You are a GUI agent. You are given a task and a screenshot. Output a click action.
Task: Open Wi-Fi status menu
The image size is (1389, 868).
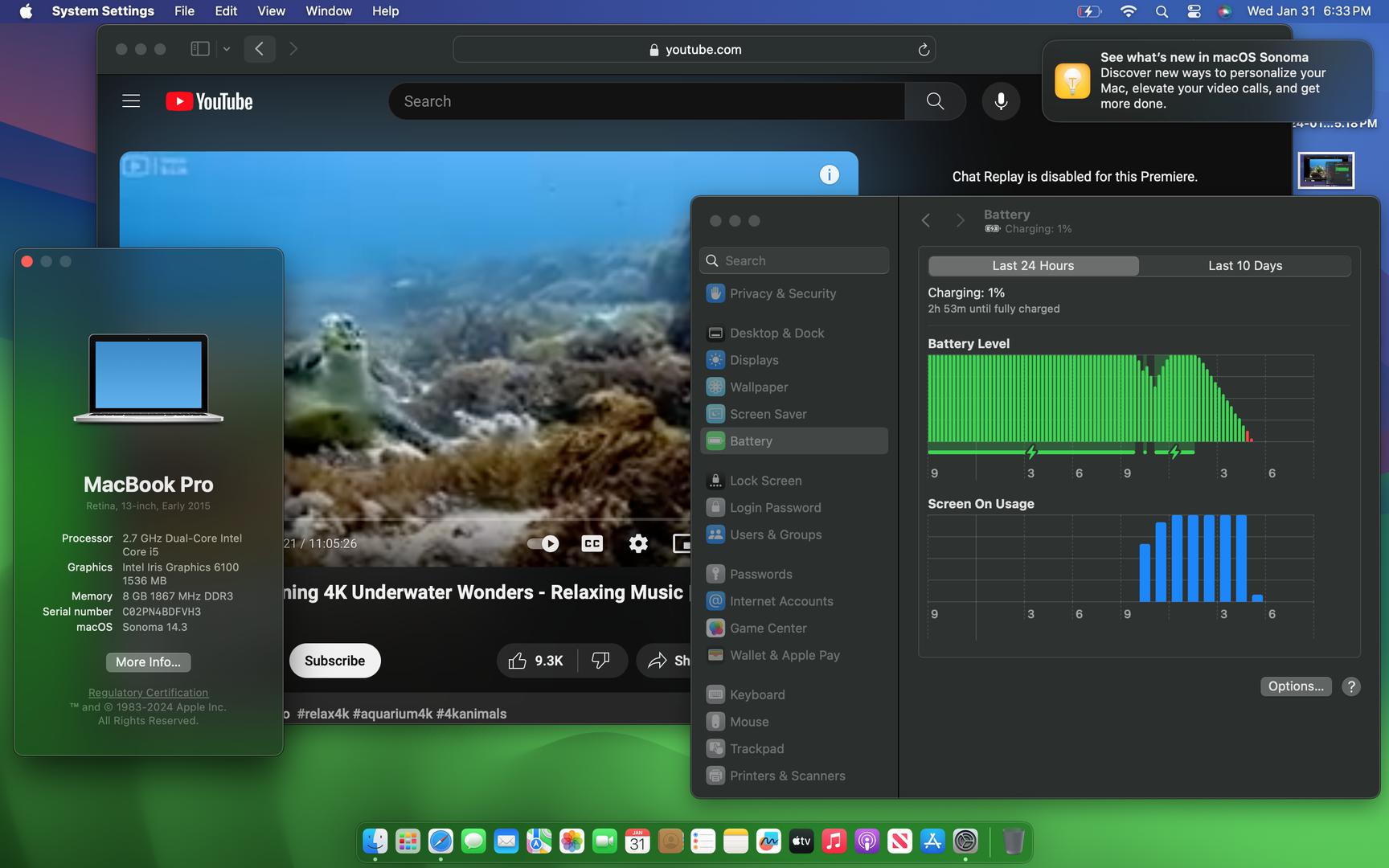point(1129,11)
